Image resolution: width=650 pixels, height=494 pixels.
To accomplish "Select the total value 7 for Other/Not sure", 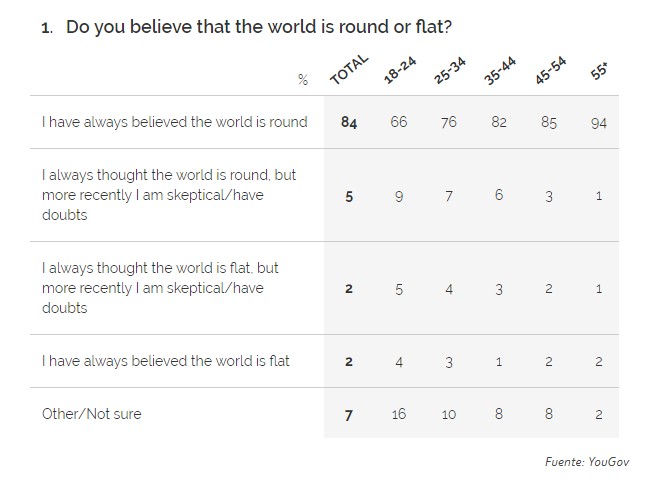I will tap(349, 414).
